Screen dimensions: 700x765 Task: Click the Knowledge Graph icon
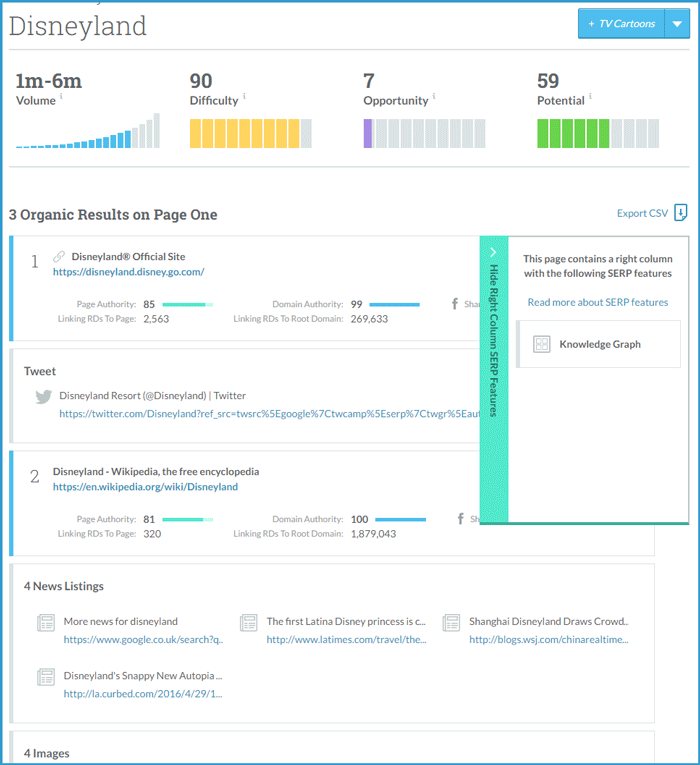(x=542, y=344)
